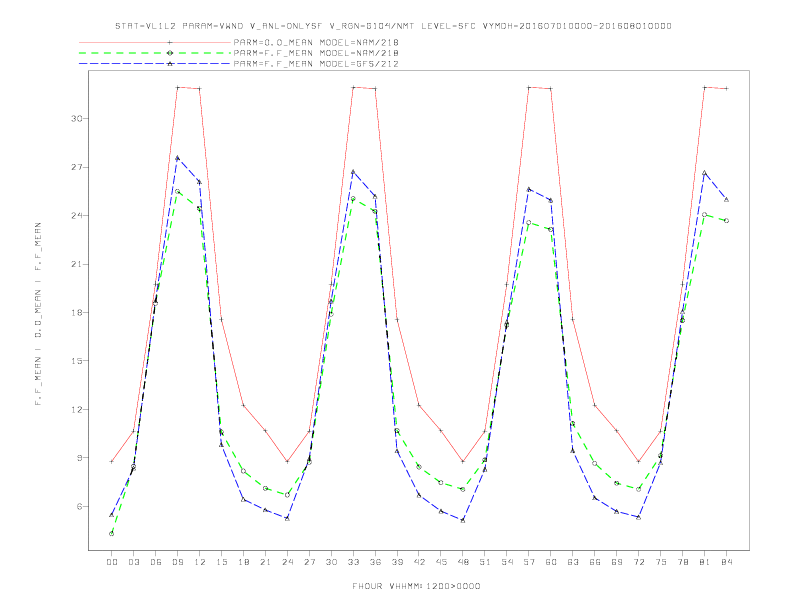The width and height of the screenshot is (792, 612).
Task: Click forecast hour label 09 on x-axis
Action: (177, 562)
